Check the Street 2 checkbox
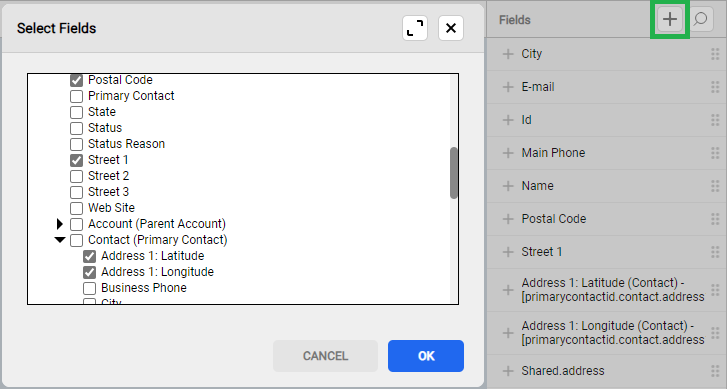The height and width of the screenshot is (389, 727). [x=77, y=176]
